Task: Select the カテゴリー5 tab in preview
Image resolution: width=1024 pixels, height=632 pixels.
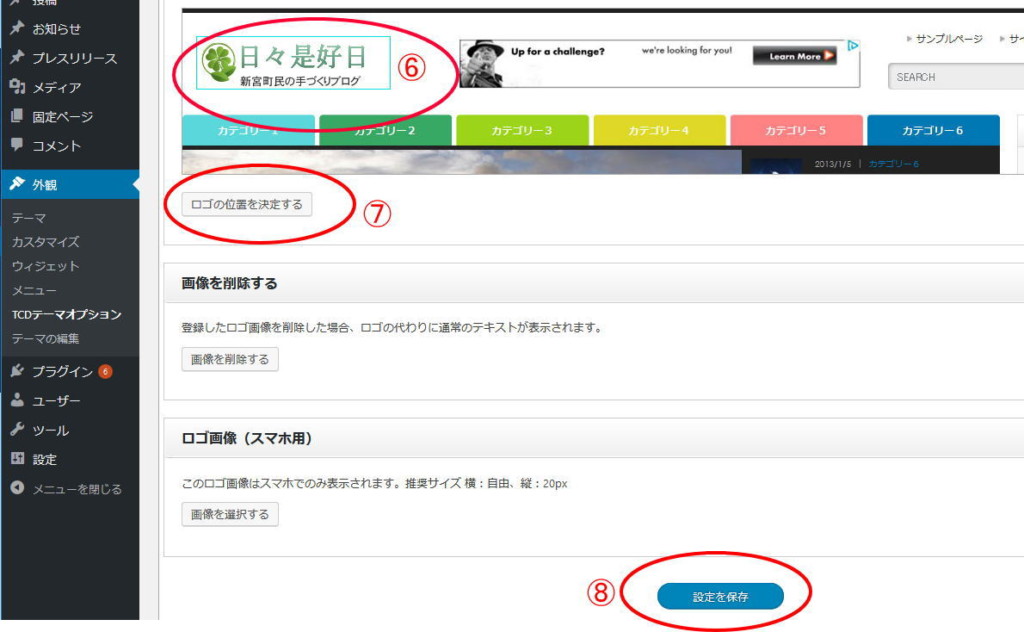Action: pyautogui.click(x=796, y=131)
